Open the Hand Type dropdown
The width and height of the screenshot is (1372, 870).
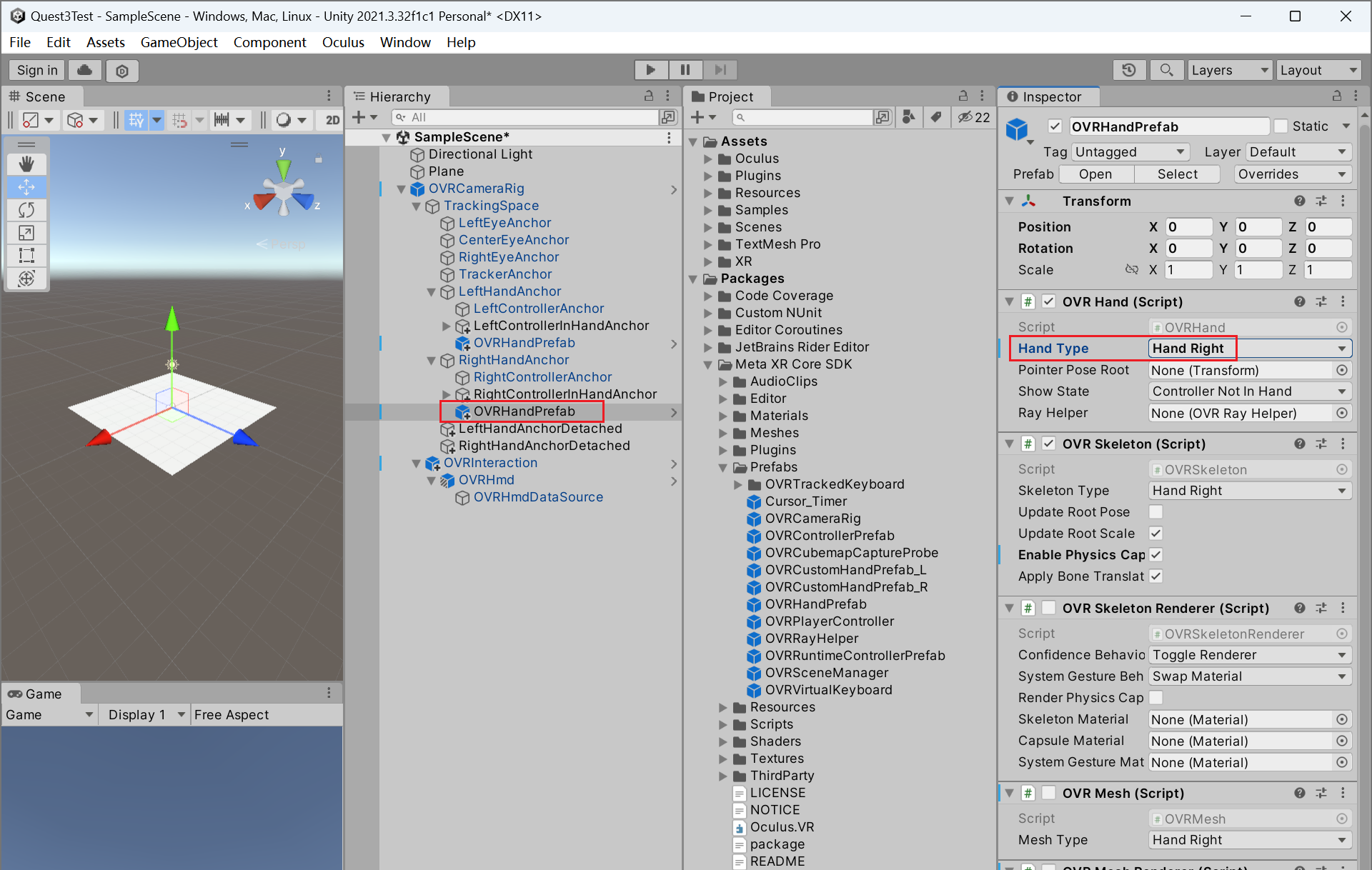coord(1250,349)
